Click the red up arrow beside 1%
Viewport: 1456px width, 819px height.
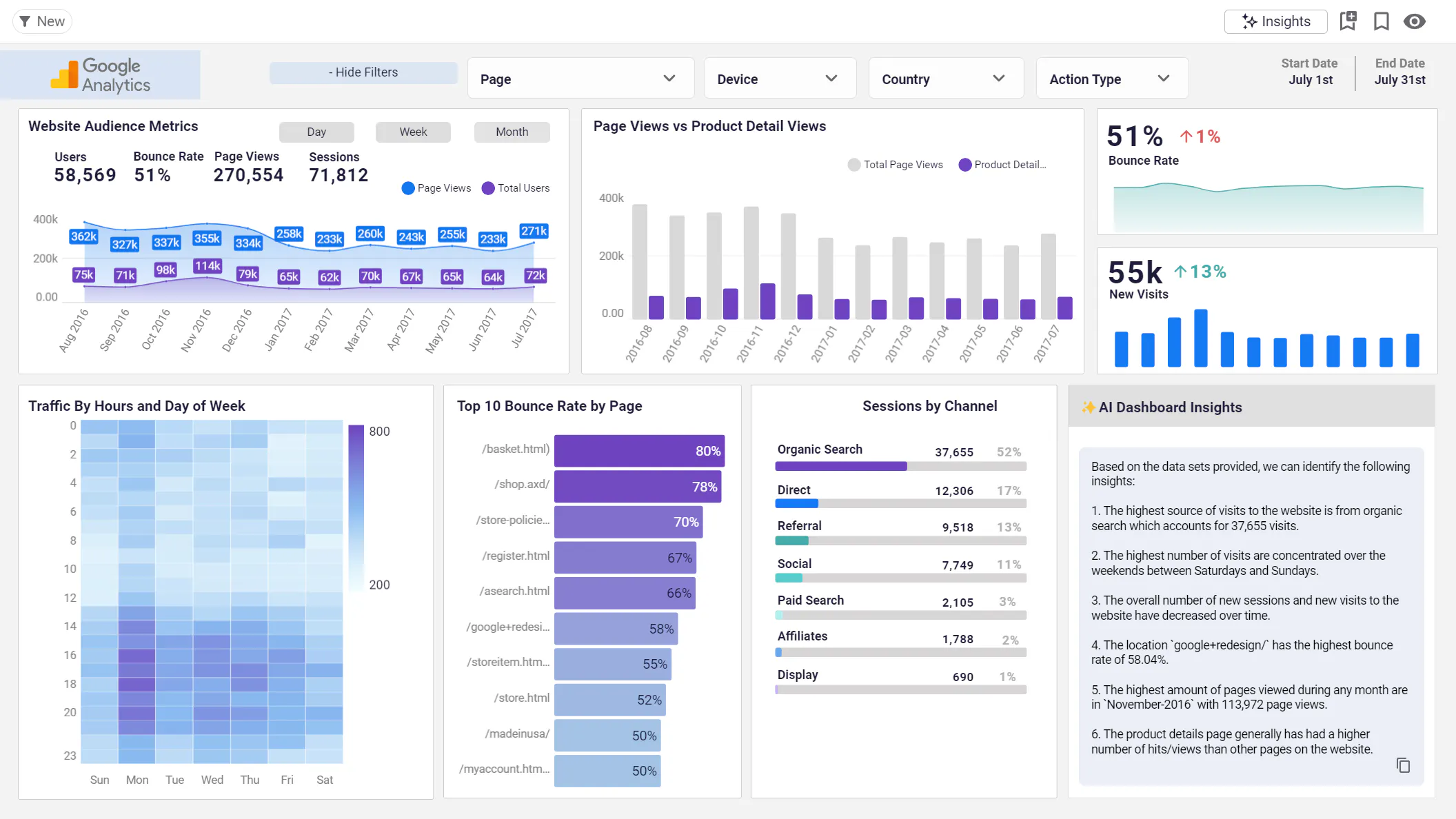pos(1186,136)
